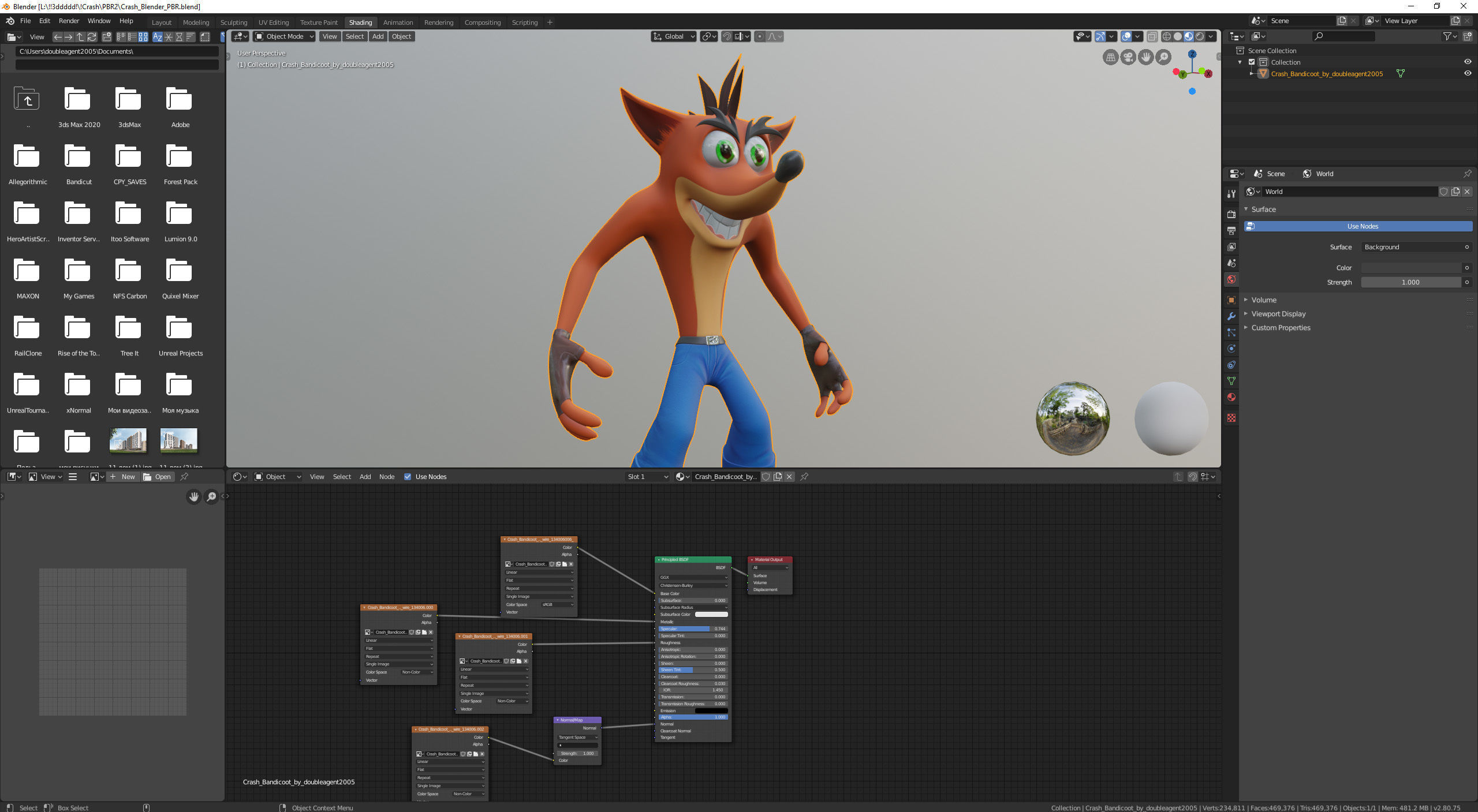This screenshot has width=1478, height=812.
Task: Expand the Volume panel
Action: 1264,300
